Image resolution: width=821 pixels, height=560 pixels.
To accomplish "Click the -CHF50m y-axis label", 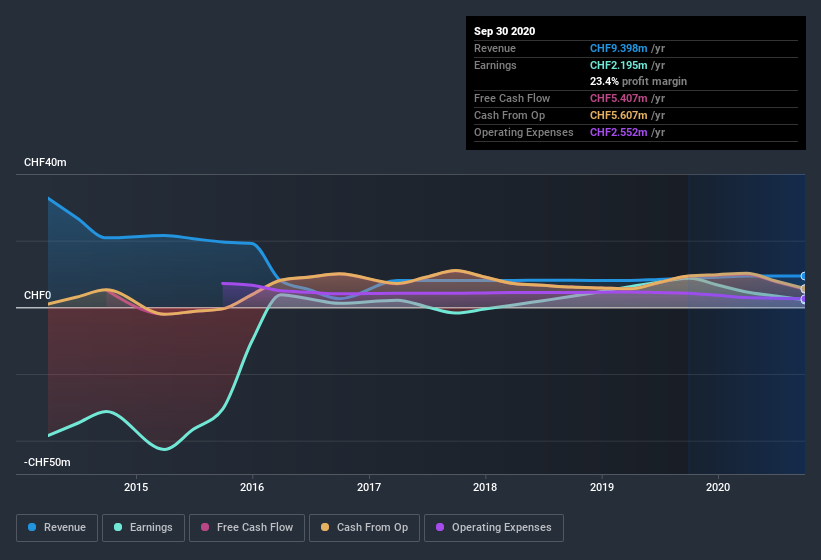I will tap(47, 463).
